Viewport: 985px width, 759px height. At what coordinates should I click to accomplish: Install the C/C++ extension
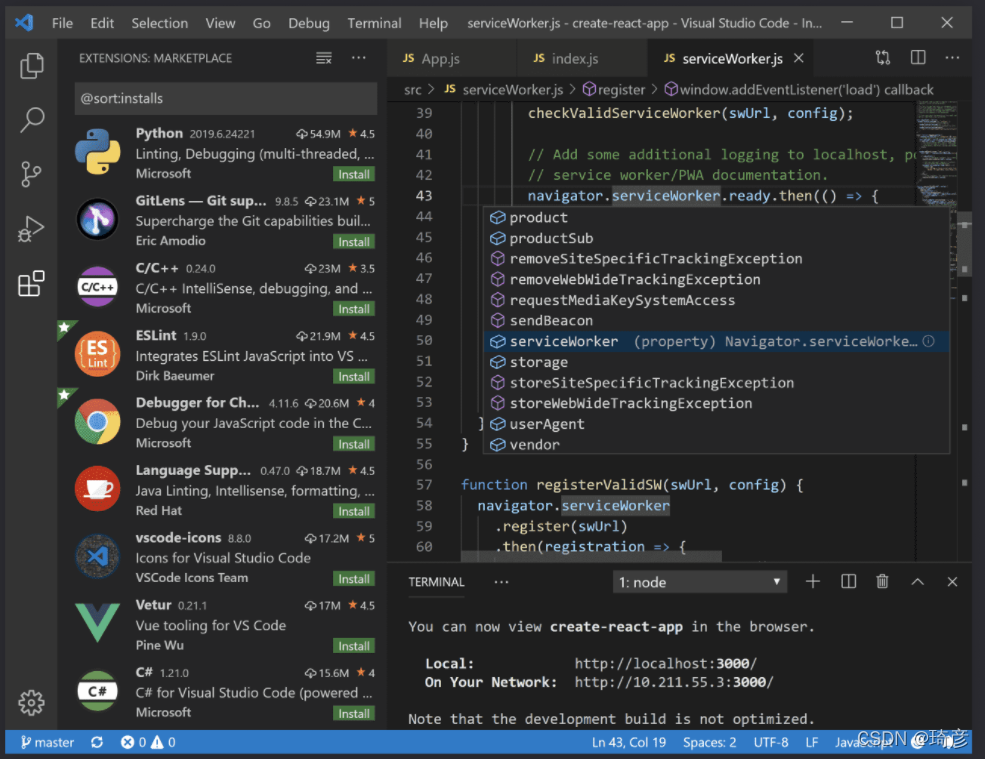pyautogui.click(x=354, y=309)
